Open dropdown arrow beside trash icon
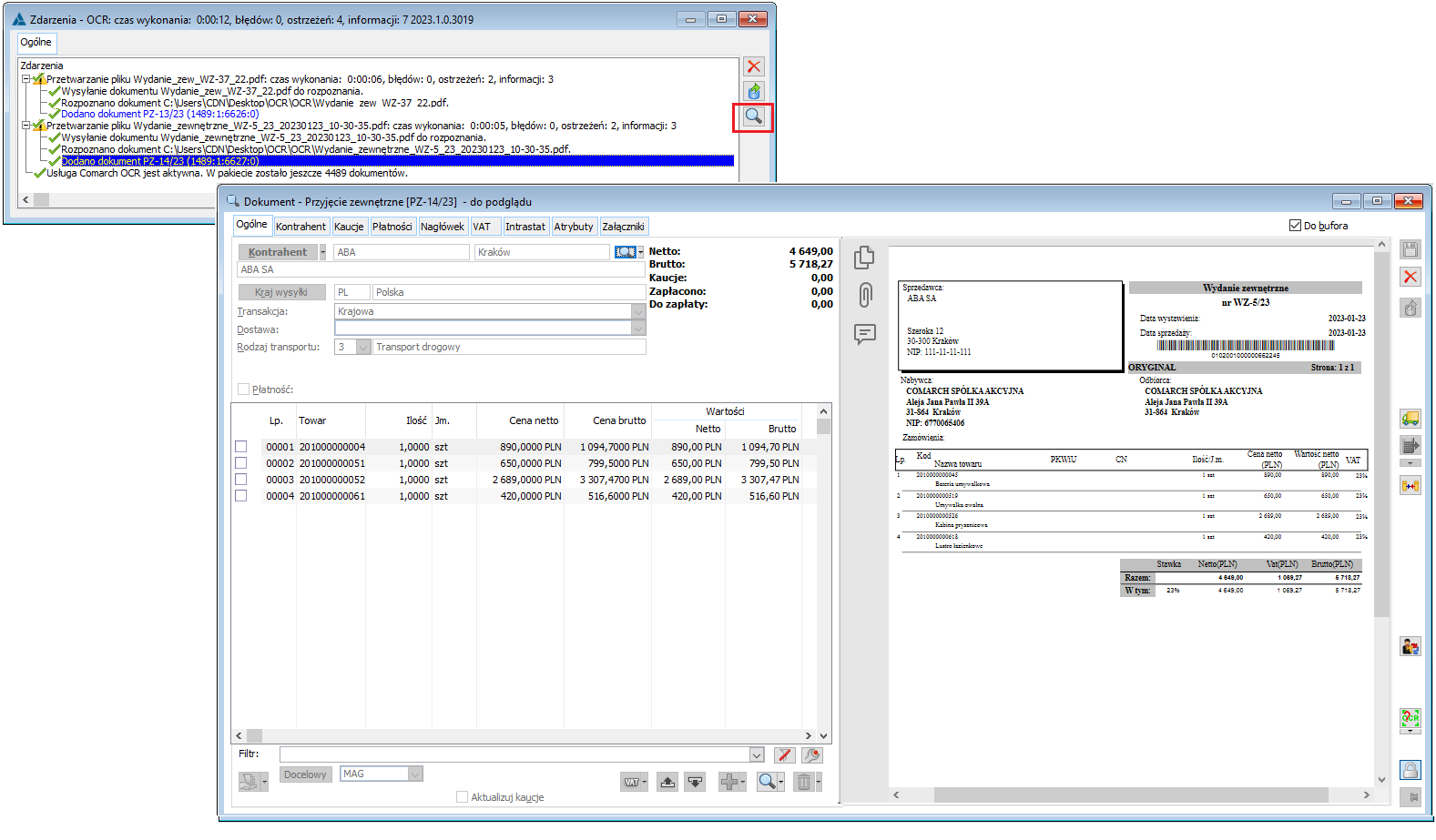This screenshot has width=1436, height=840. coord(818,782)
